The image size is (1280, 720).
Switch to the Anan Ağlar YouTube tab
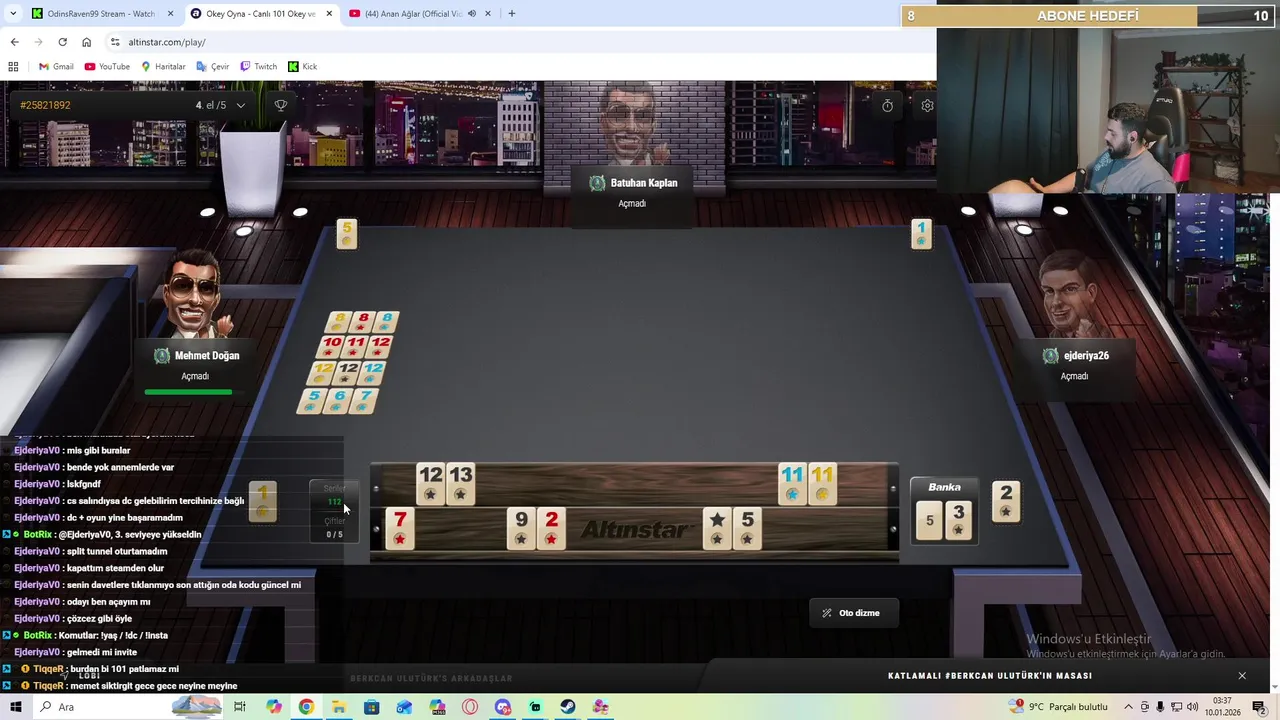coord(420,14)
